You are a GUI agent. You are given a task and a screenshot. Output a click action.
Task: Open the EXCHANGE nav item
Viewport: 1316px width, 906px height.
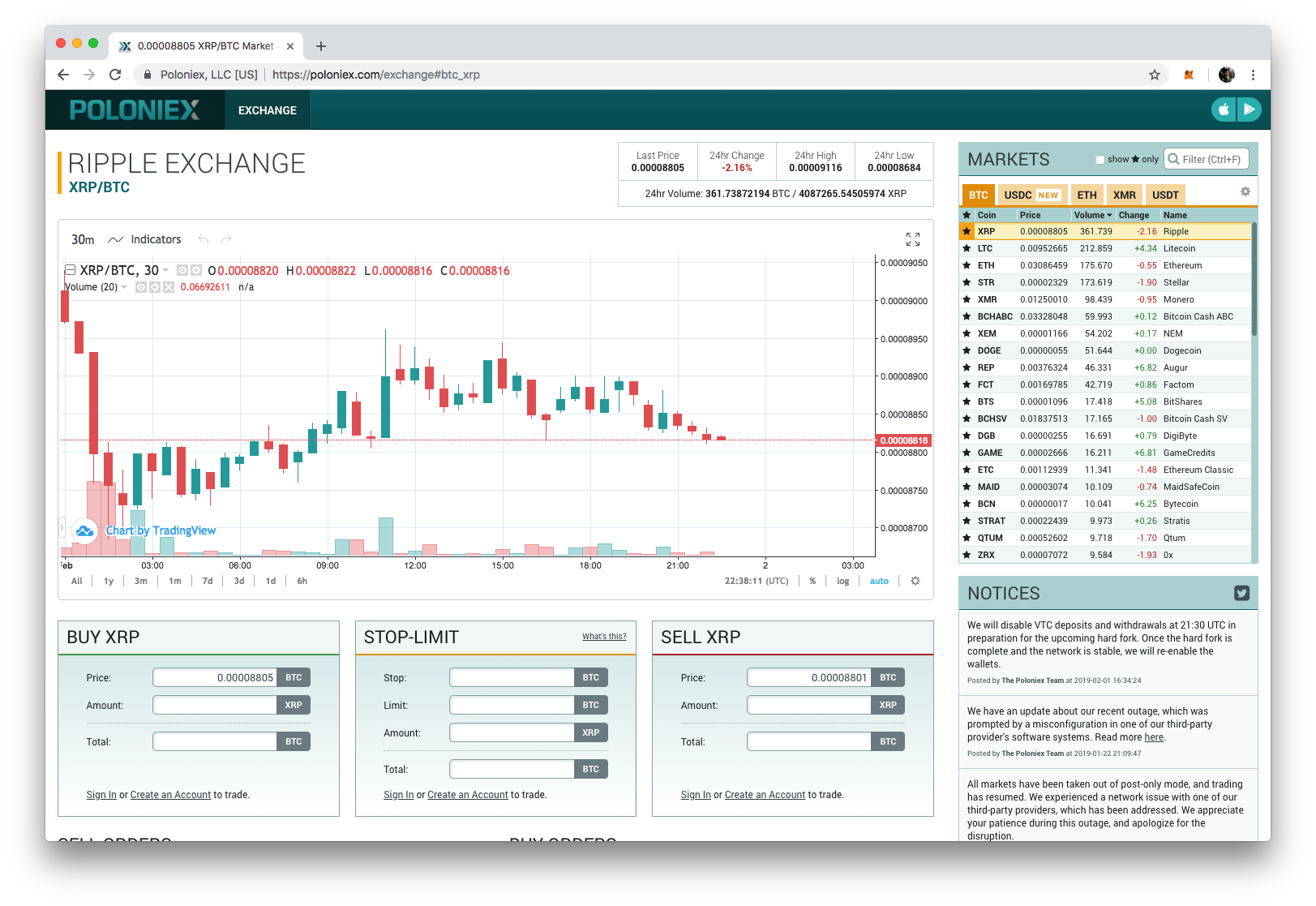coord(268,110)
